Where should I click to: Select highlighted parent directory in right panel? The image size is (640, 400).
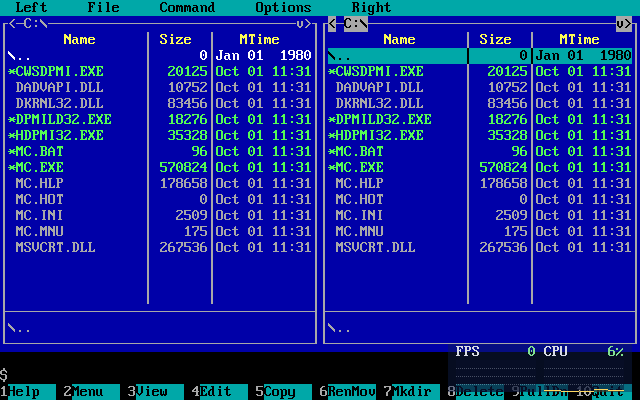point(480,56)
